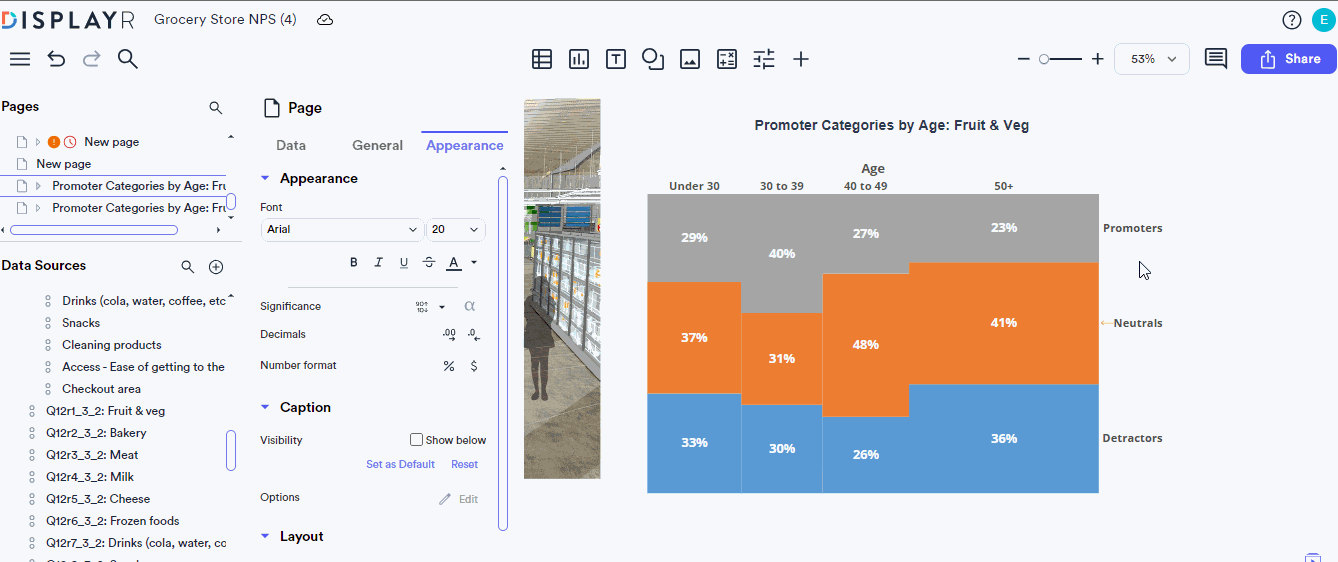Open the calculation tool icon
The height and width of the screenshot is (562, 1338).
pos(727,59)
